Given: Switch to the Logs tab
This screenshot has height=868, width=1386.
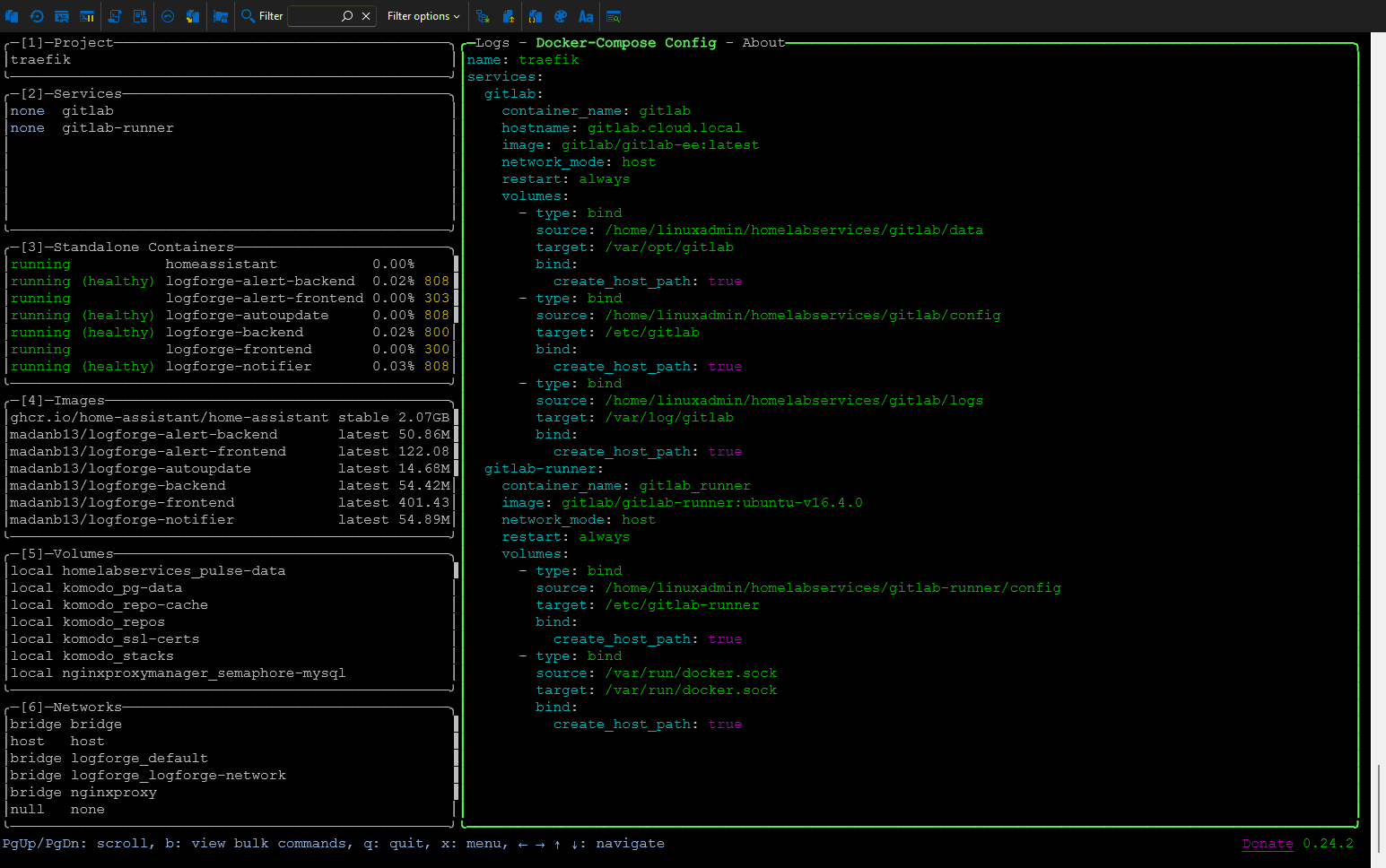Looking at the screenshot, I should 492,41.
